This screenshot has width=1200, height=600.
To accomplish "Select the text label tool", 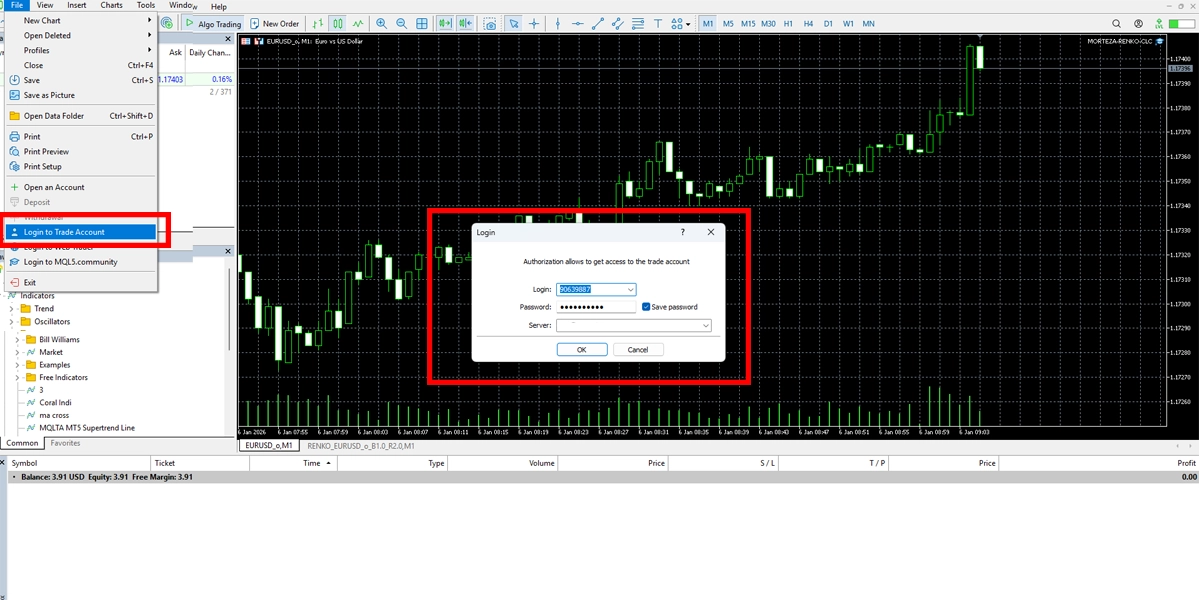I will point(659,23).
